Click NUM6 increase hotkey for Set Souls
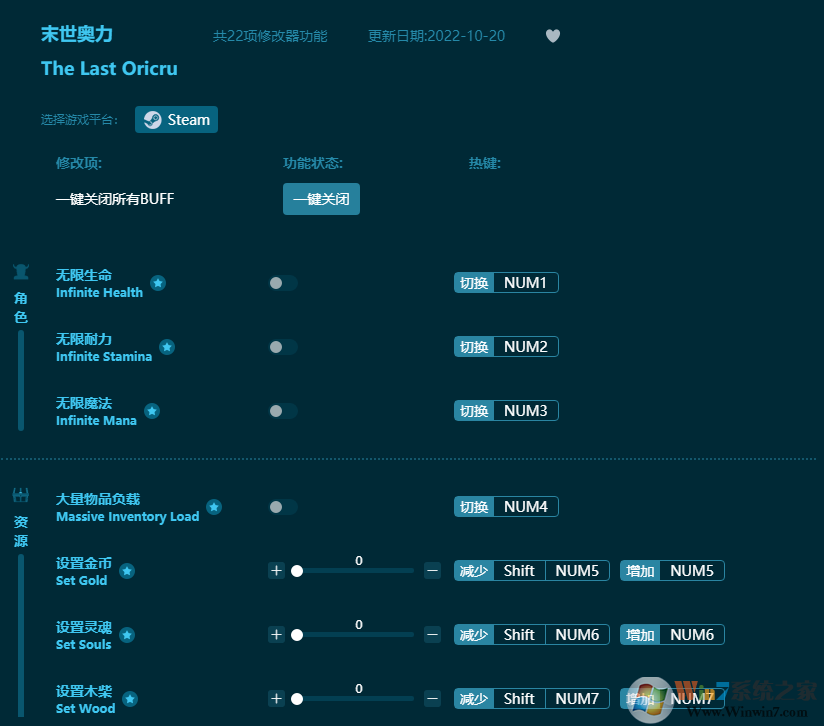The image size is (824, 726). pyautogui.click(x=692, y=635)
